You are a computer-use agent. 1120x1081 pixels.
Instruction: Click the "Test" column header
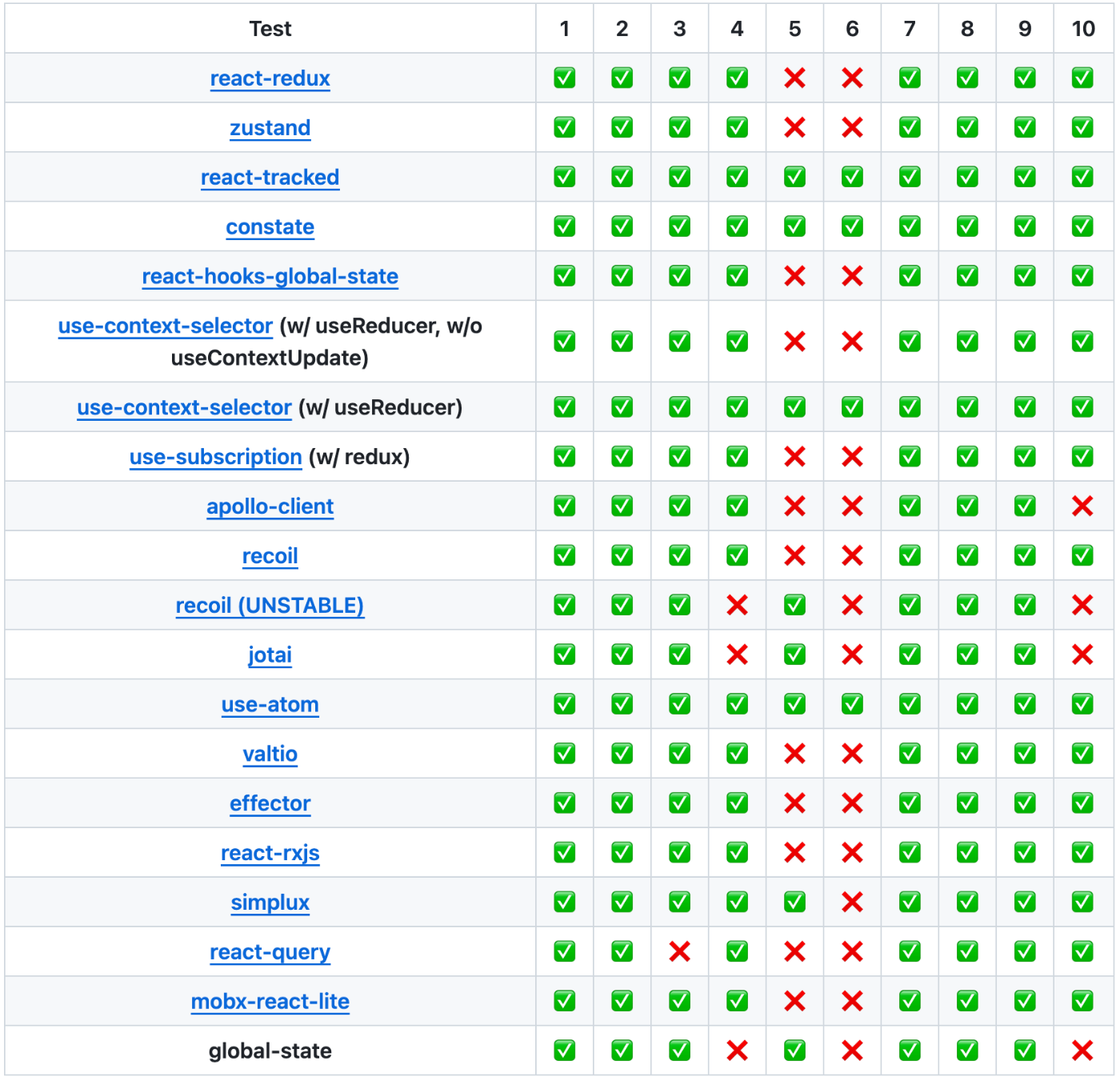[270, 29]
